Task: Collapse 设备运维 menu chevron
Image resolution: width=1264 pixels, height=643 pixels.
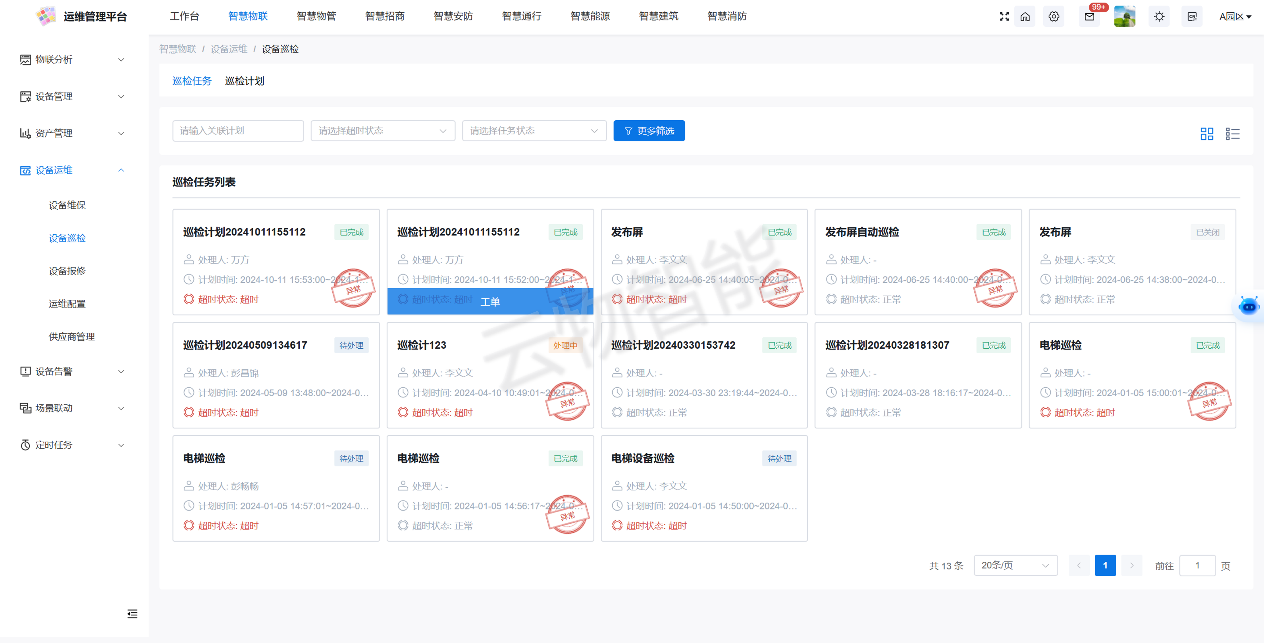Action: pyautogui.click(x=121, y=170)
